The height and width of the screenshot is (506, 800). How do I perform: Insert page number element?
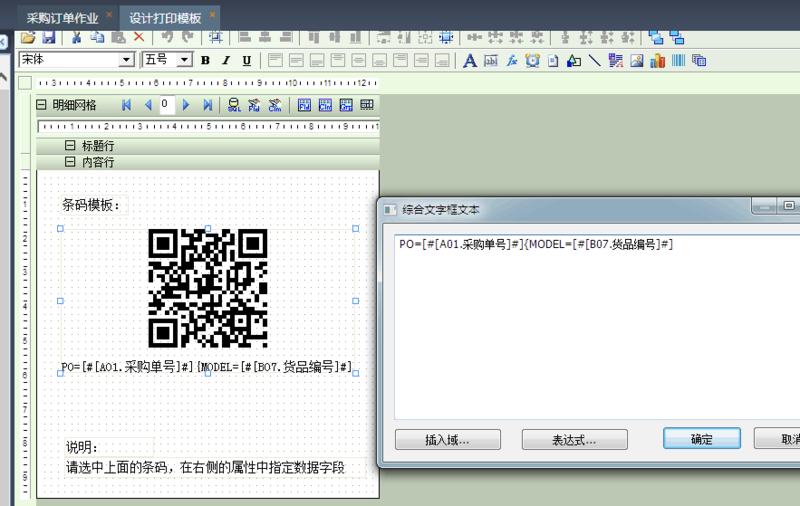pyautogui.click(x=553, y=61)
